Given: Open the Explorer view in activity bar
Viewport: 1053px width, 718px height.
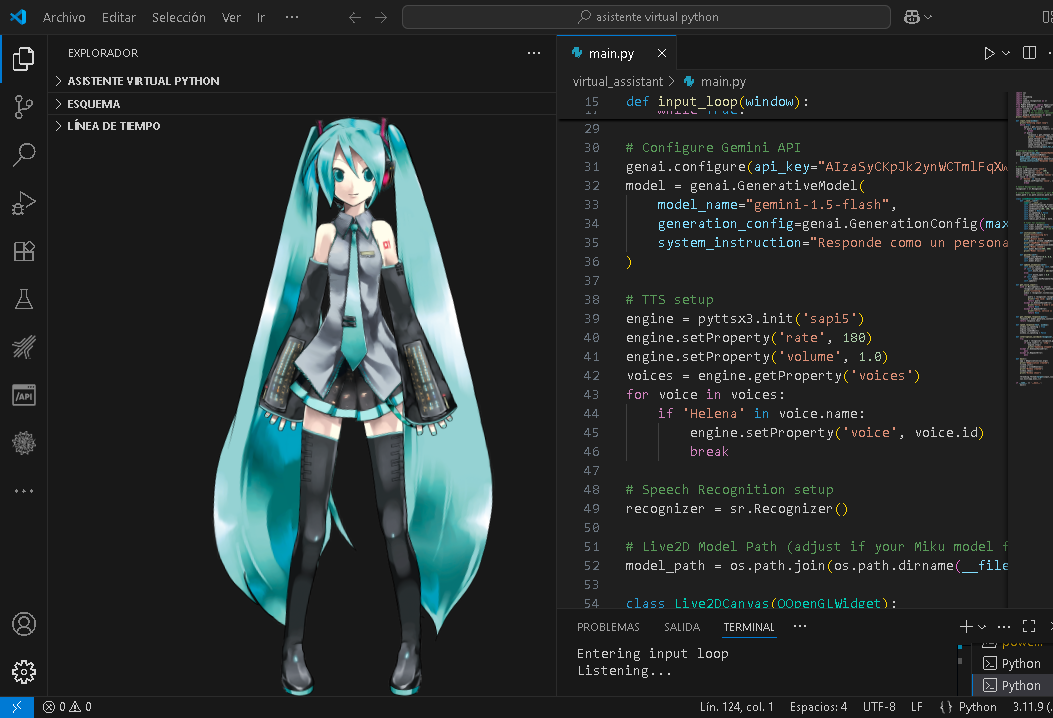Looking at the screenshot, I should pos(24,59).
